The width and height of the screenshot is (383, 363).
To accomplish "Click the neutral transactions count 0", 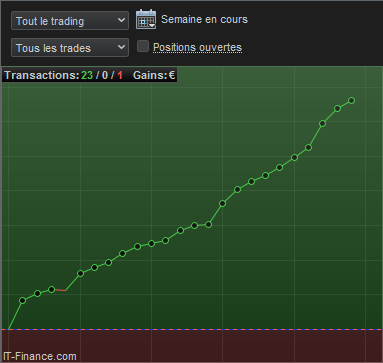I will pos(105,75).
